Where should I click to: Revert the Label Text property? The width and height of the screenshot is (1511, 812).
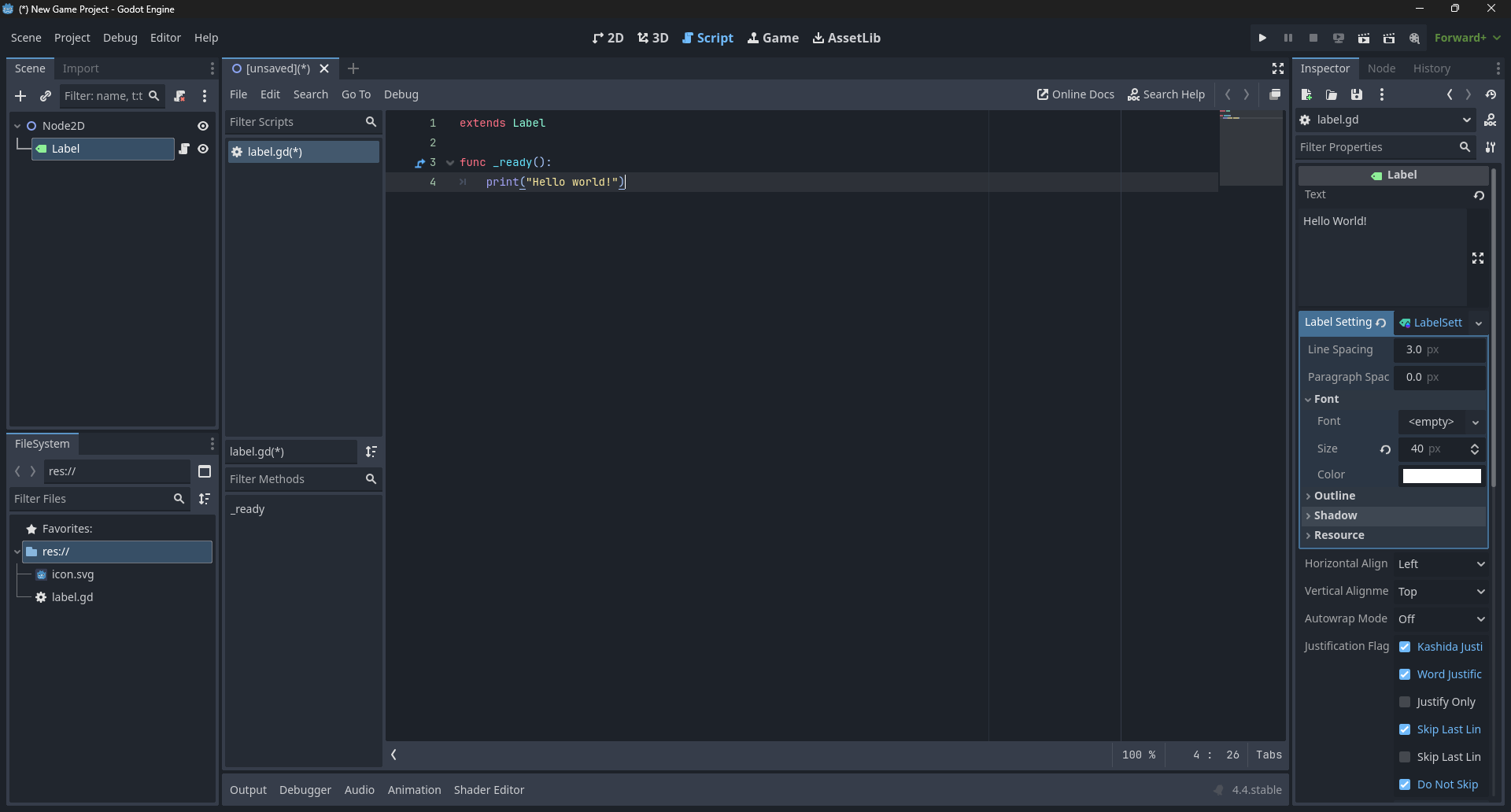tap(1479, 195)
